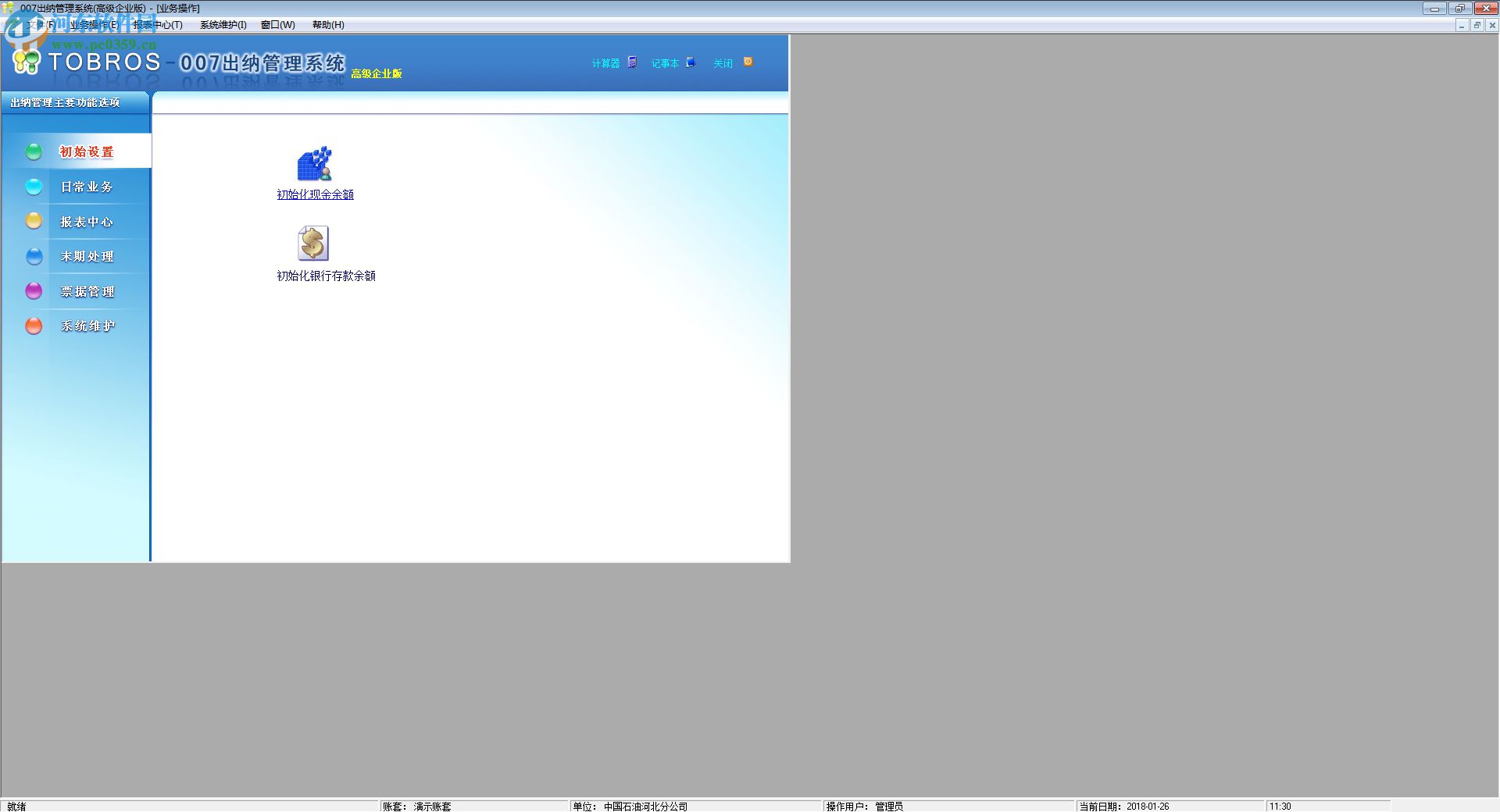Click the 计算器 text link in the banner
1500x812 pixels.
[x=605, y=63]
